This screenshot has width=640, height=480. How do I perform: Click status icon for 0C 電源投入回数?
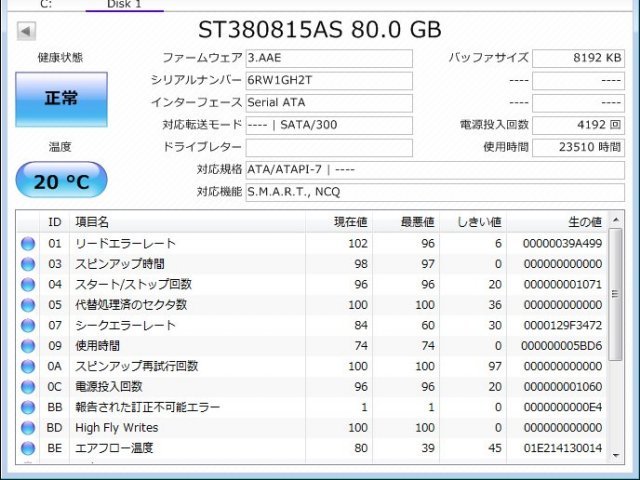pyautogui.click(x=28, y=387)
